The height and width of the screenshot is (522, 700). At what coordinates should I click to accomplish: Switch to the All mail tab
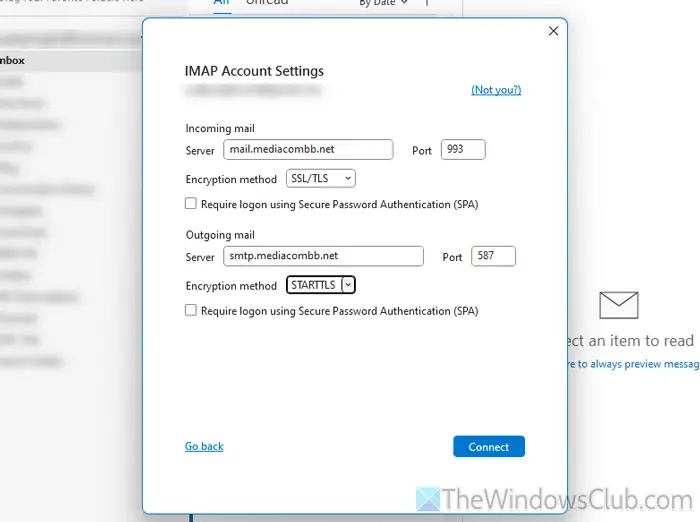tap(223, 4)
